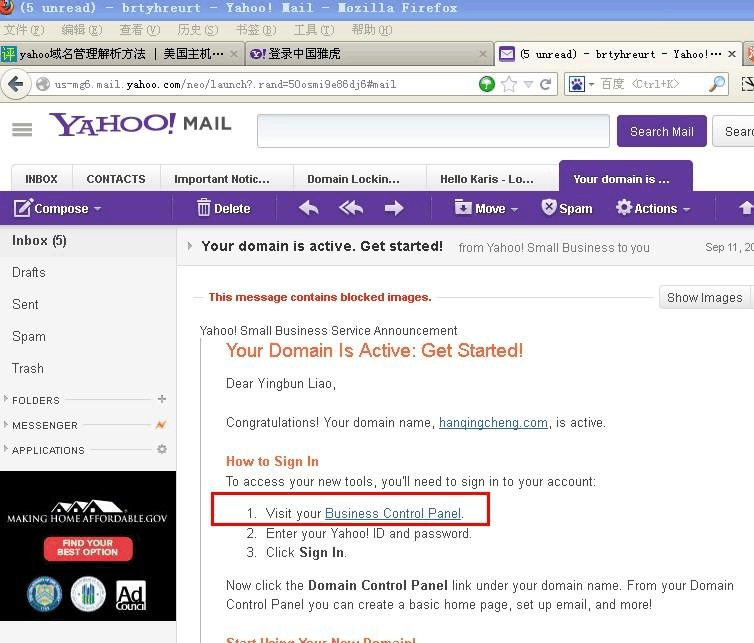
Task: Open the Yahoo hamburger menu icon
Action: pos(21,130)
